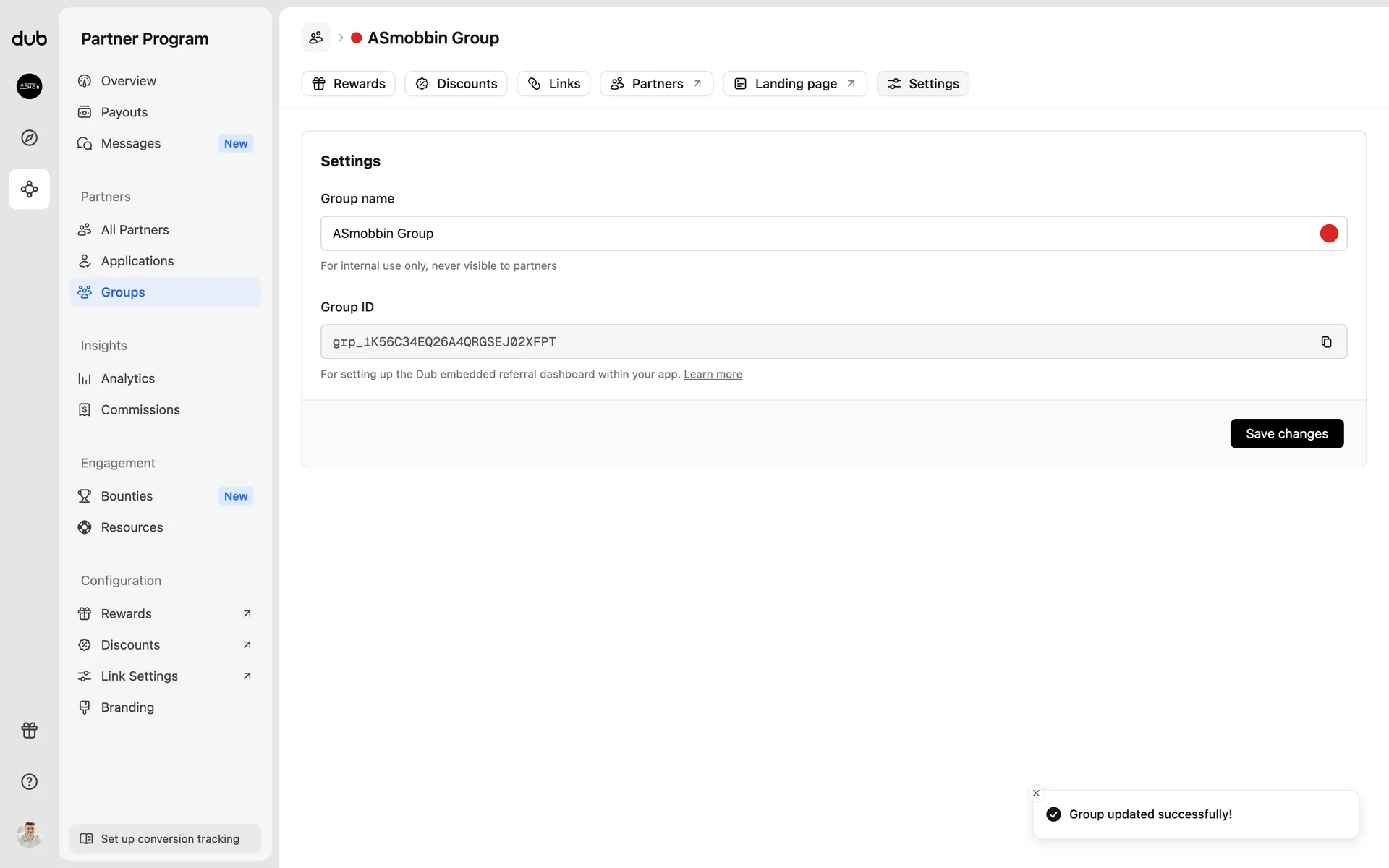Screen dimensions: 1389x868
Task: Dismiss the Group updated successfully toast
Action: tap(1036, 793)
